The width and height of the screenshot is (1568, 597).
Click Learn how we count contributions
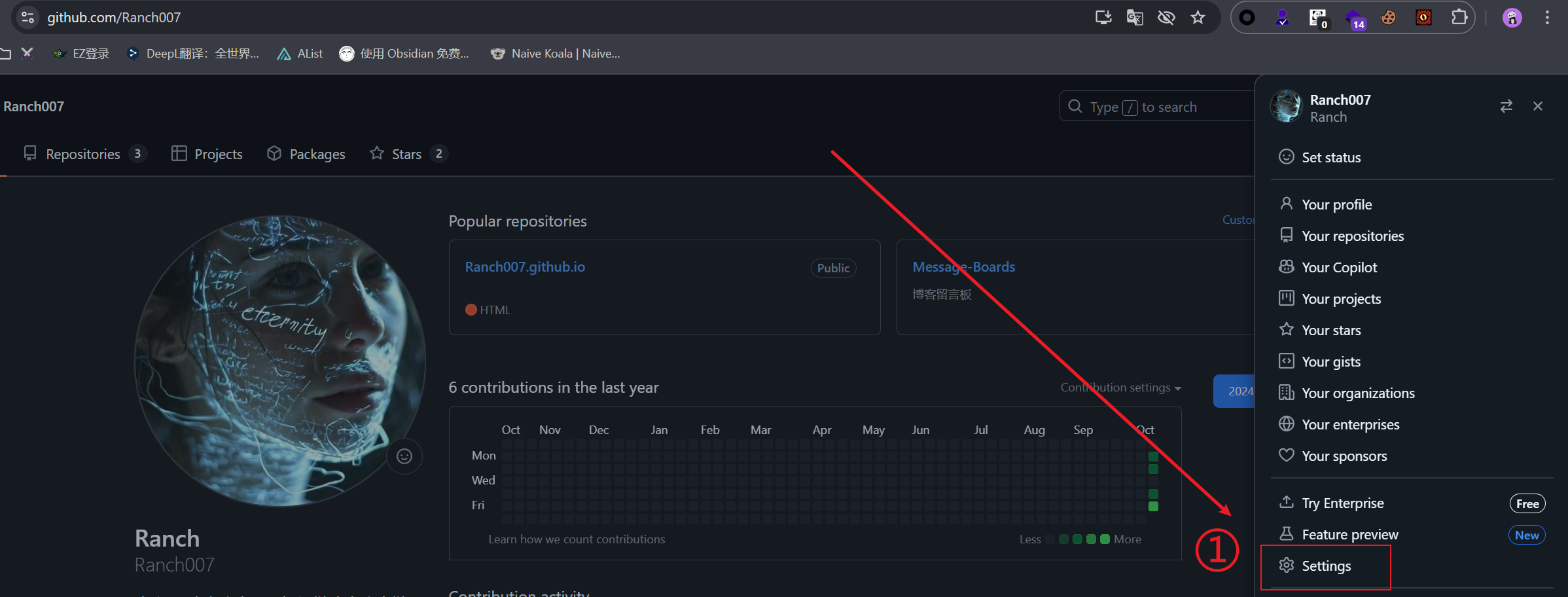[x=577, y=539]
